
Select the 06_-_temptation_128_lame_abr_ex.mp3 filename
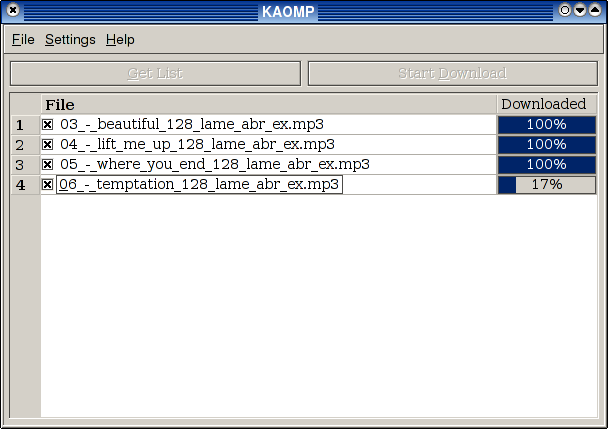[199, 185]
